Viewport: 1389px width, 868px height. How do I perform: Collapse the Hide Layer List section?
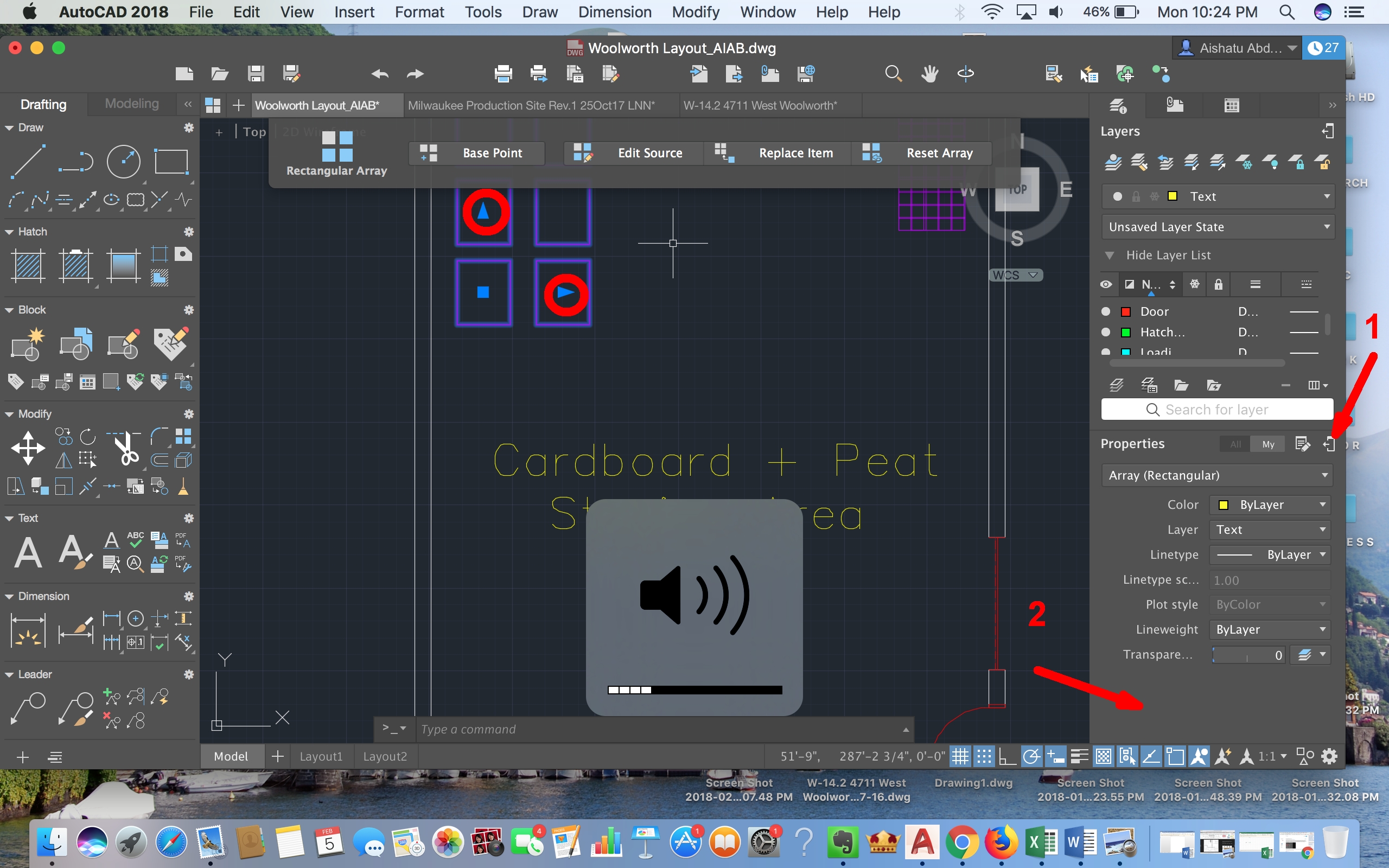1109,256
